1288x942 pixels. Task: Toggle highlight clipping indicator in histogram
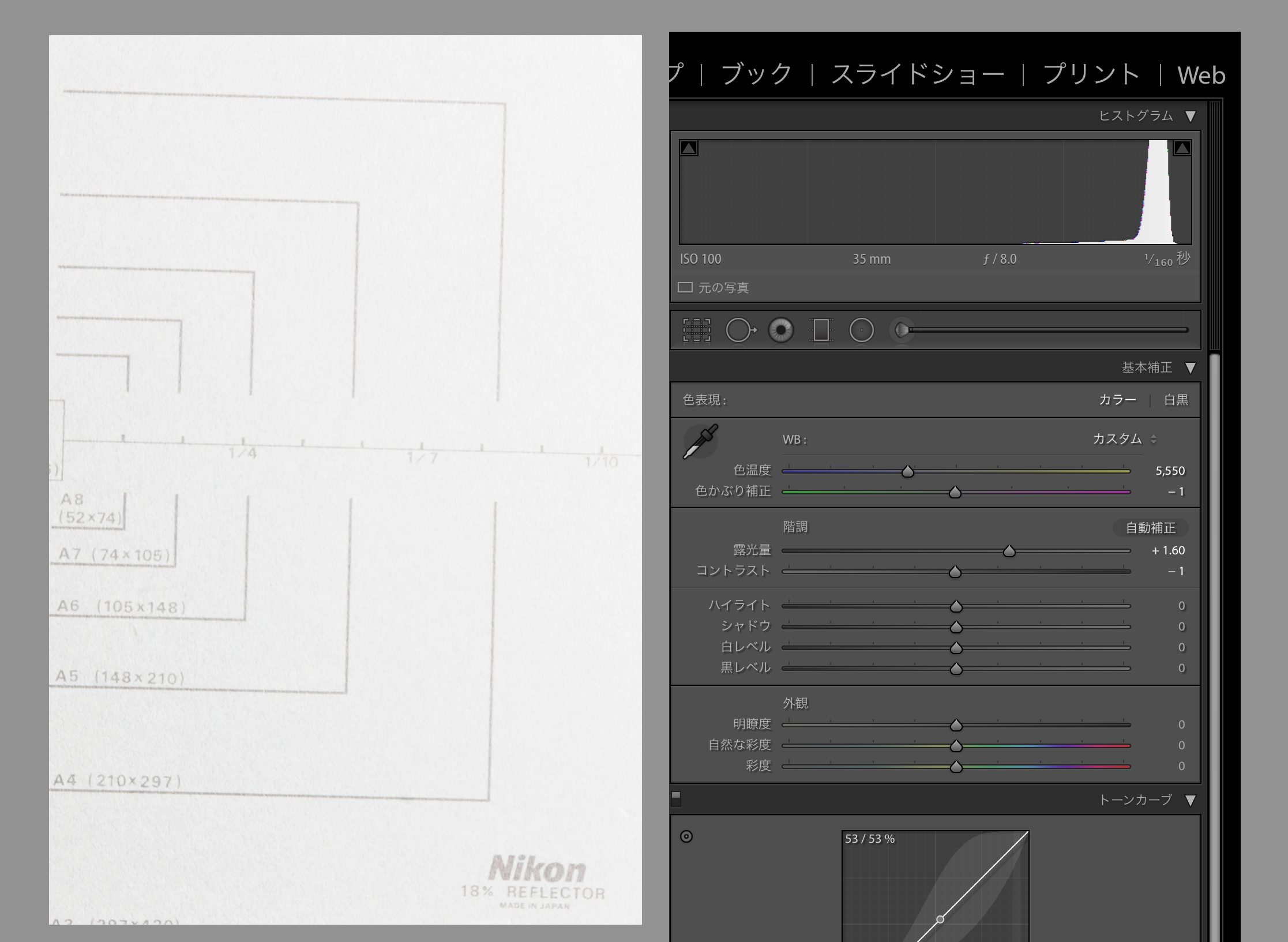1182,148
